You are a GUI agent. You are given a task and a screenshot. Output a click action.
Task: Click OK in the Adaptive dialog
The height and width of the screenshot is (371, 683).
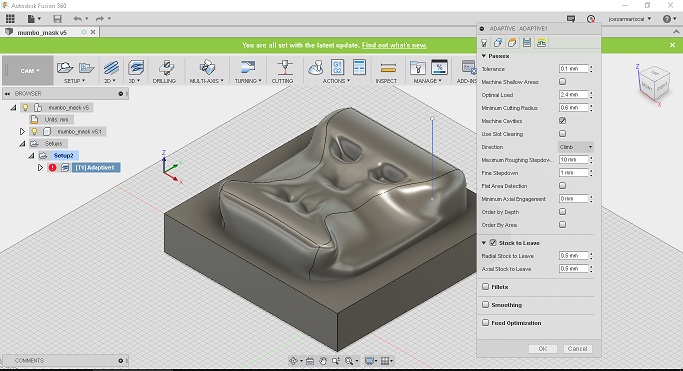click(x=543, y=348)
